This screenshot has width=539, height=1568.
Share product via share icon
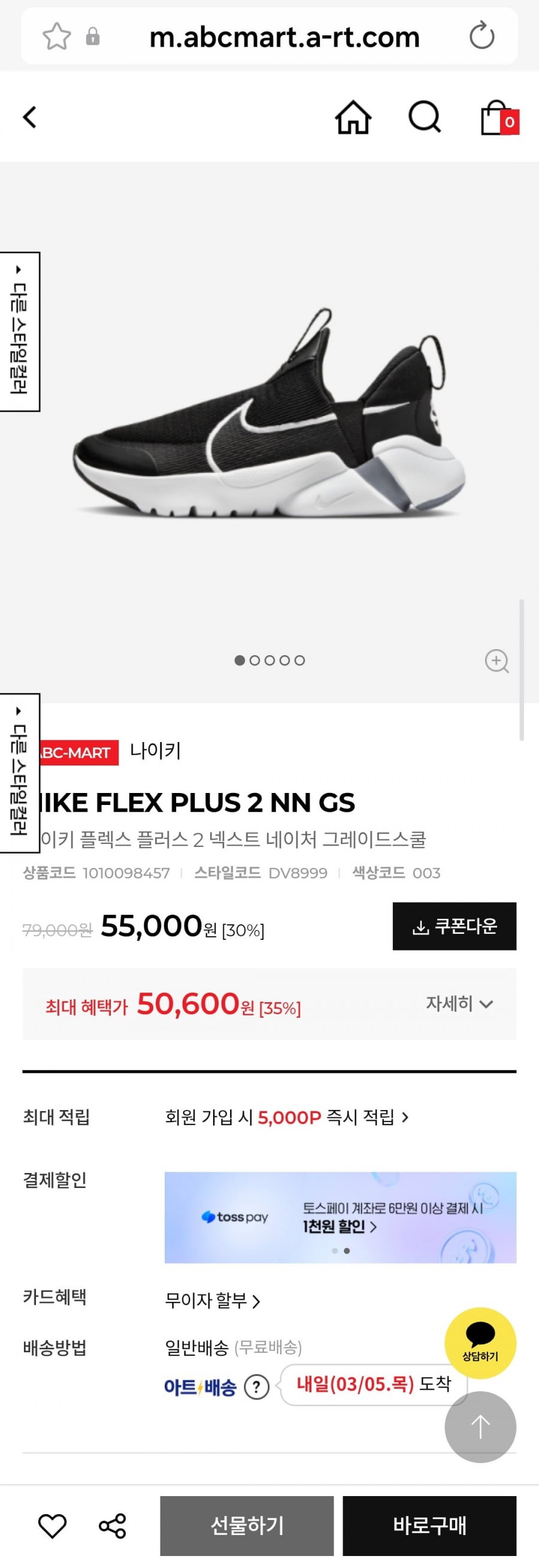113,1526
